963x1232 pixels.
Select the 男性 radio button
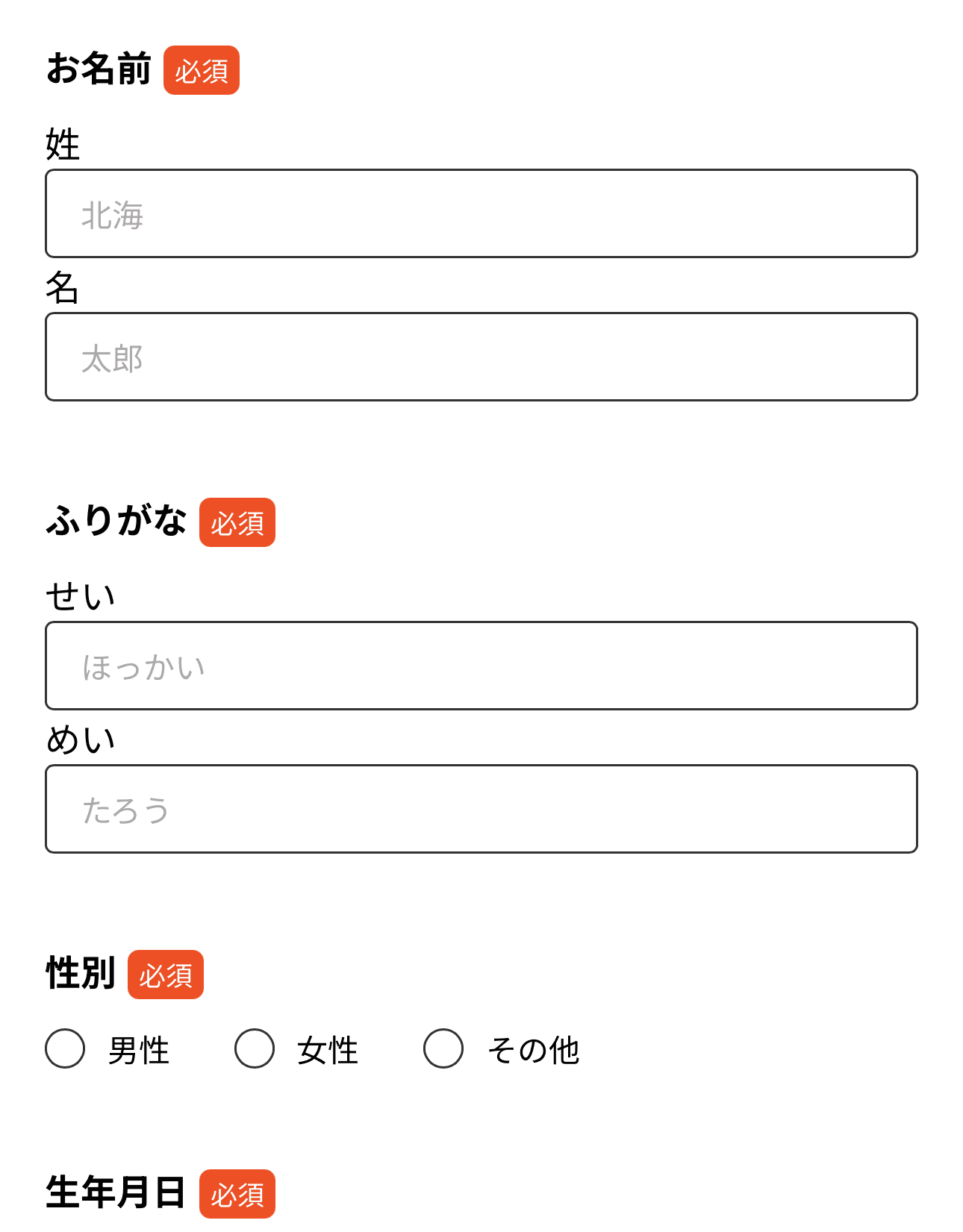64,1049
